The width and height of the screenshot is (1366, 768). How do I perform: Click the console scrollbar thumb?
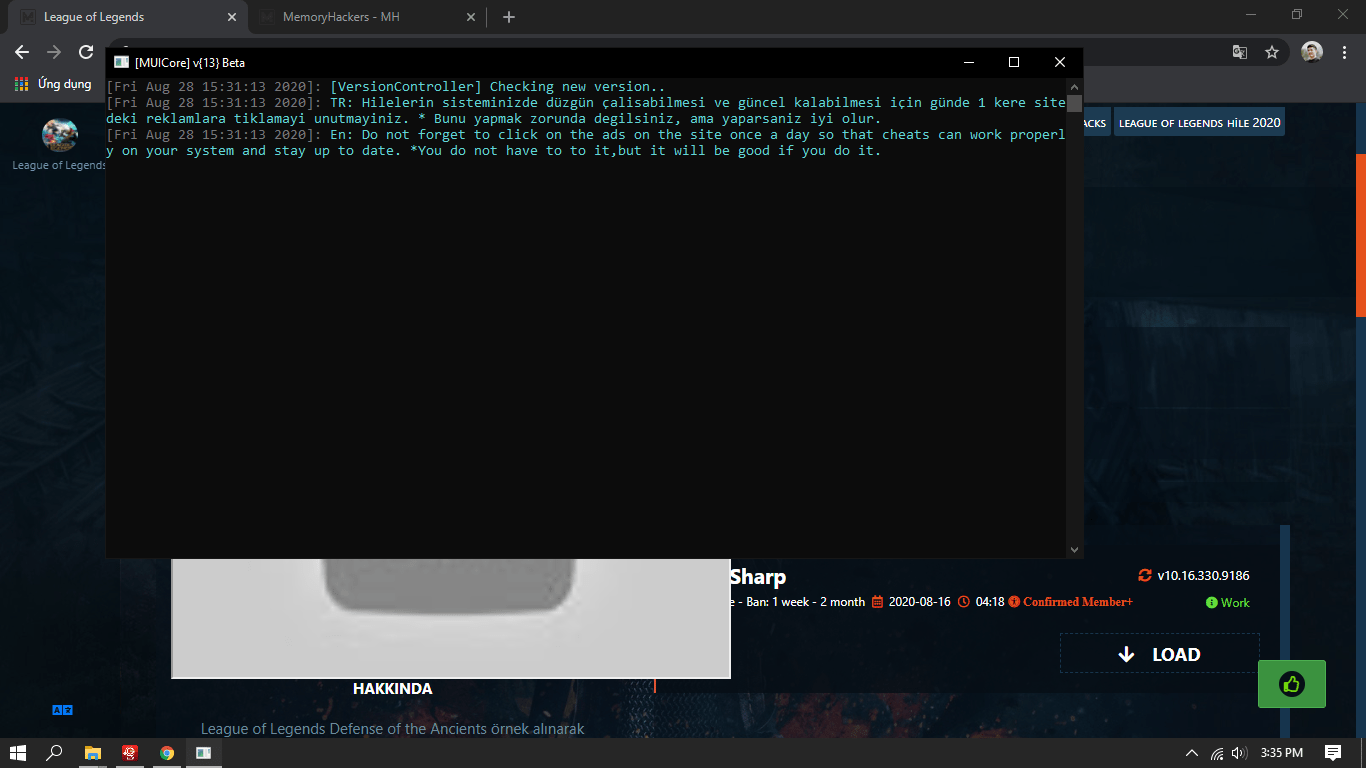point(1074,103)
